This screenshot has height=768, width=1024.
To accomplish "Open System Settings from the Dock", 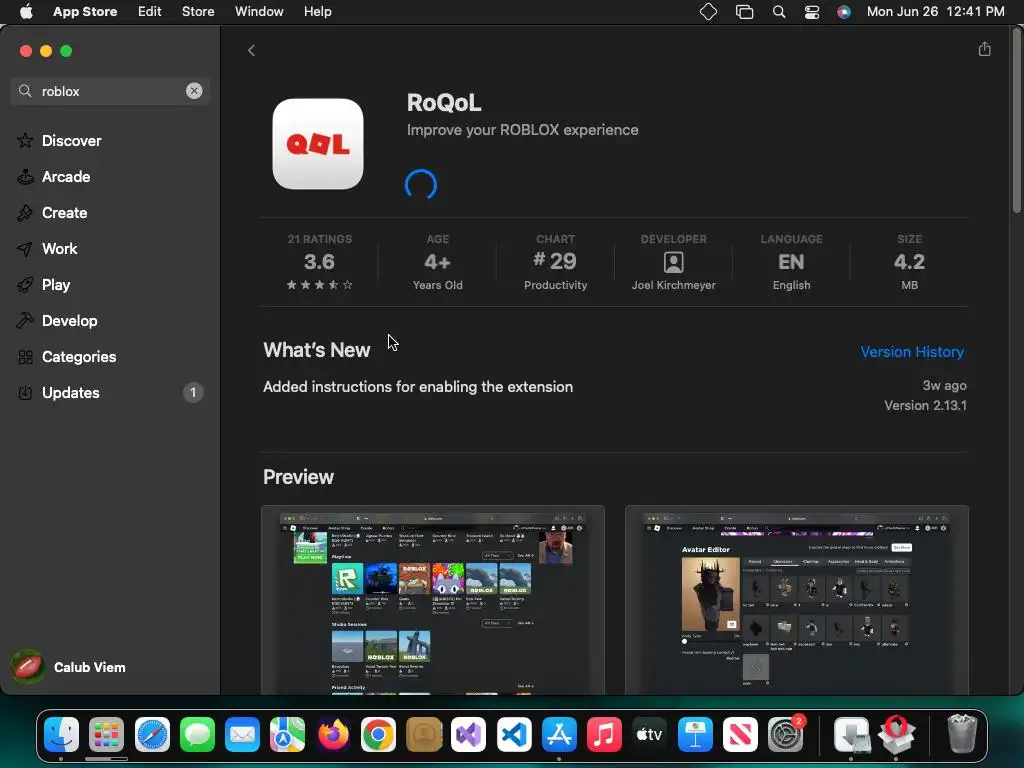I will 786,735.
